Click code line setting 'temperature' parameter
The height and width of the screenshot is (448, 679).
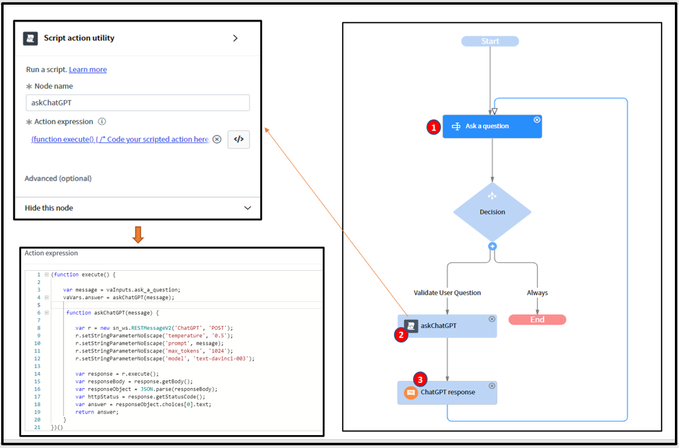coord(154,335)
